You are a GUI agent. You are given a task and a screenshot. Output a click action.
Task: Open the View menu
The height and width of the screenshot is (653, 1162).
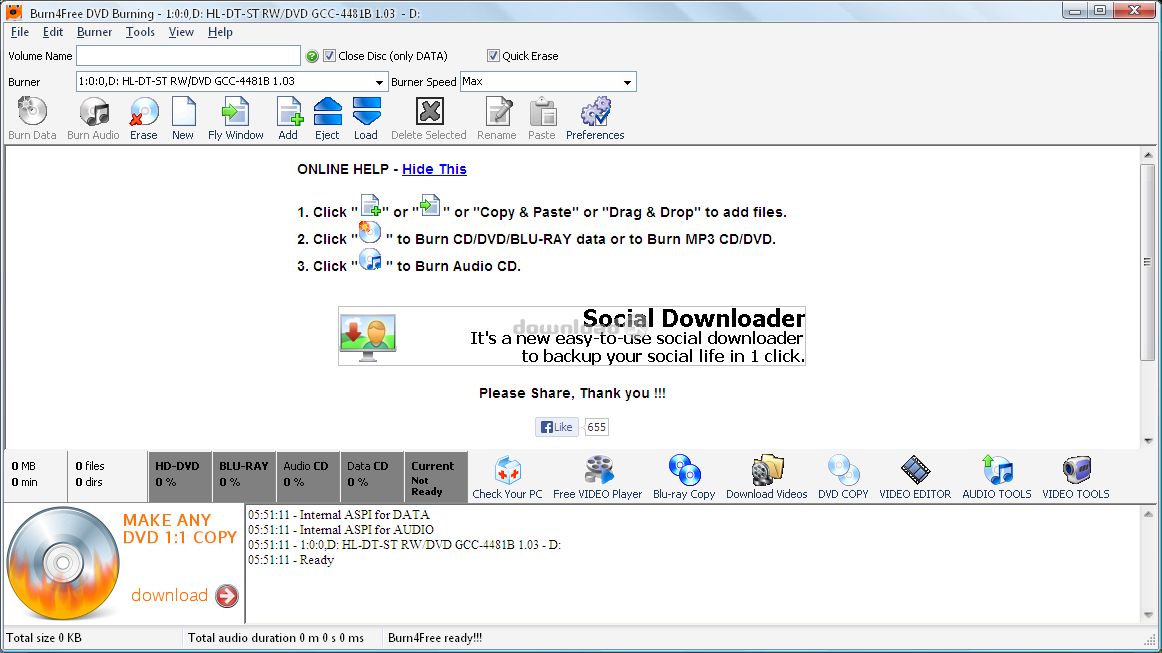(x=181, y=32)
